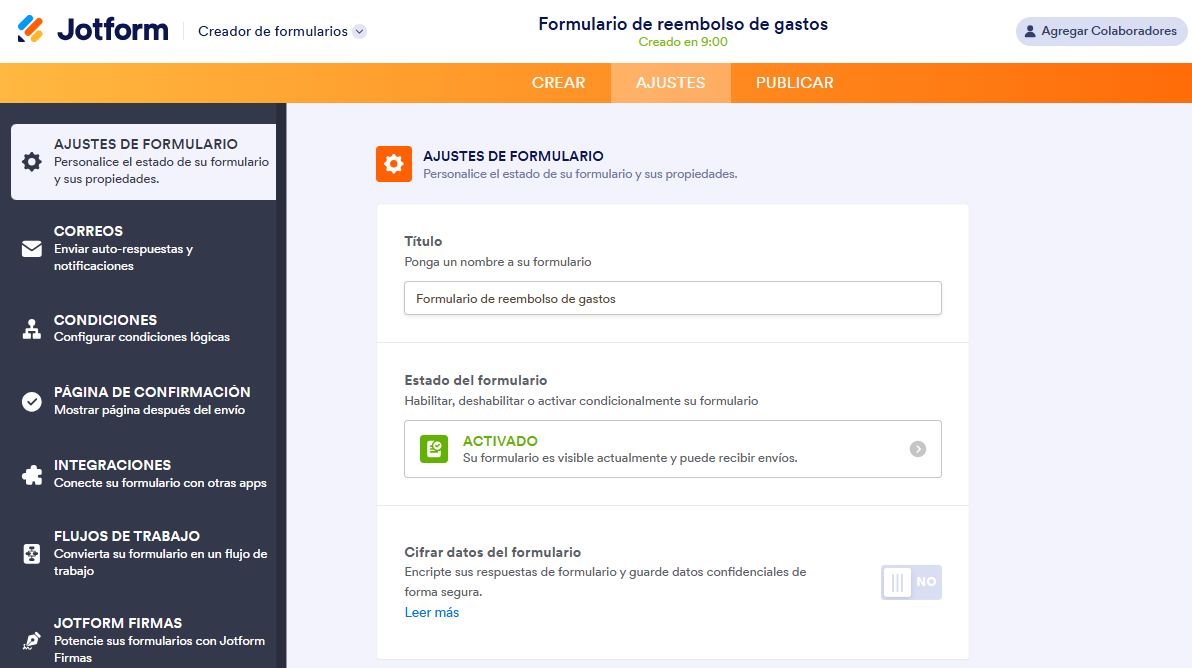Select the Ajustes tab
1192x668 pixels.
[670, 83]
